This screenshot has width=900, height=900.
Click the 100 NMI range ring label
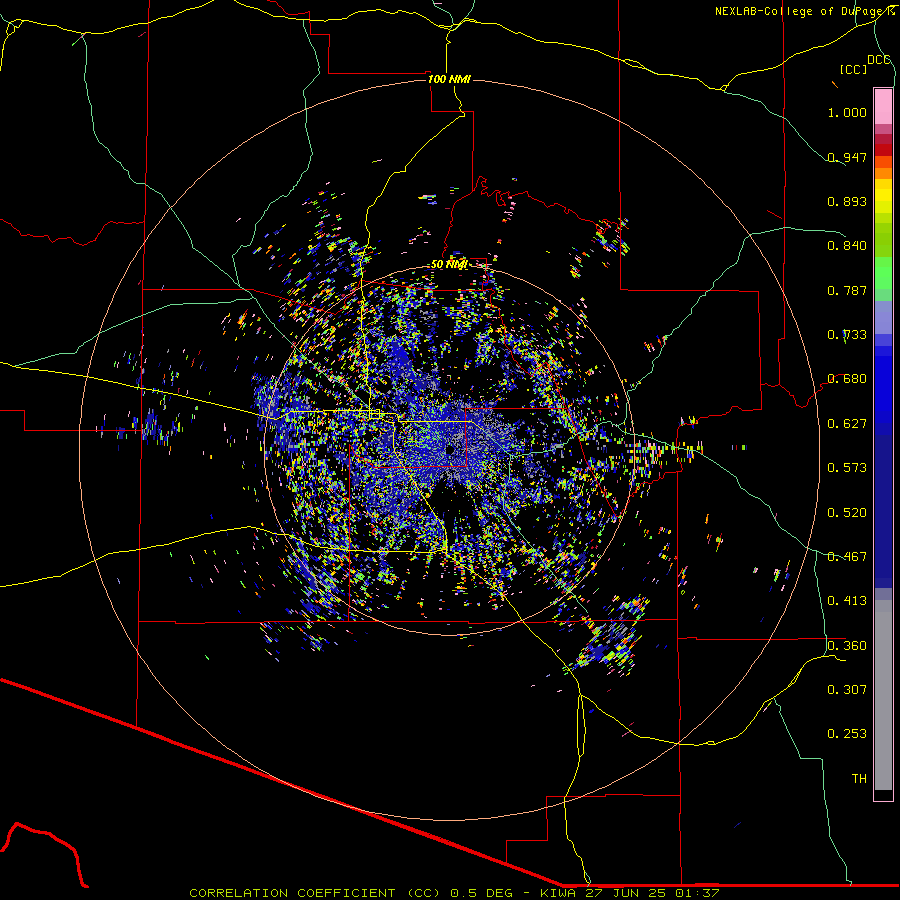pyautogui.click(x=449, y=79)
